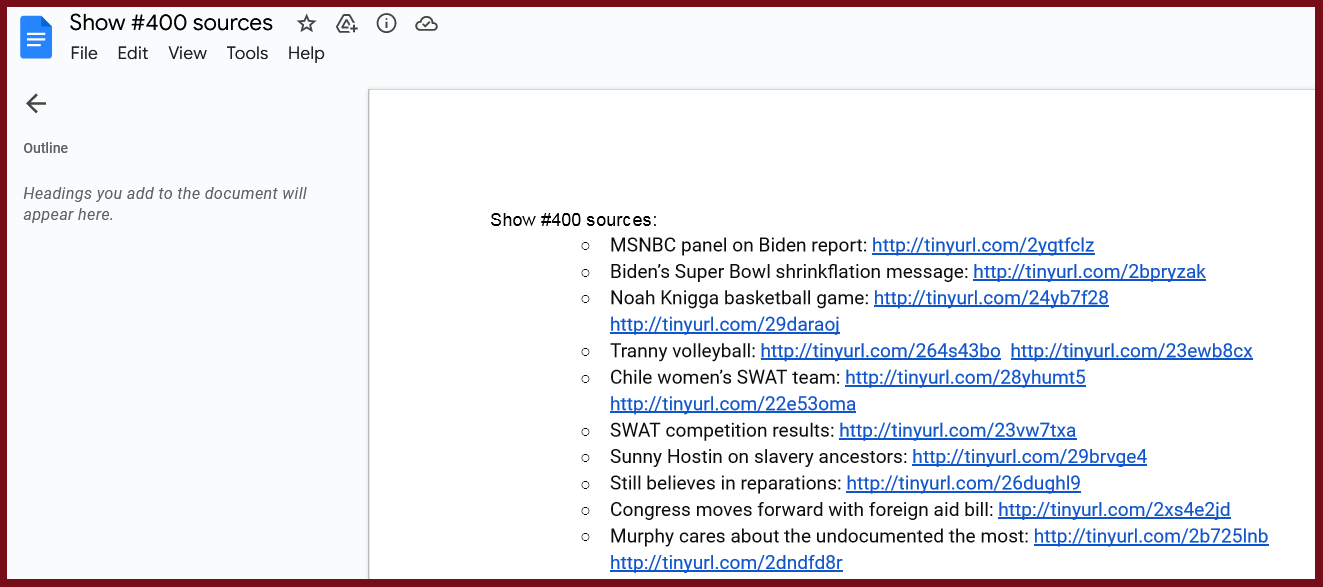Image resolution: width=1323 pixels, height=587 pixels.
Task: Open the document info icon
Action: tap(387, 23)
